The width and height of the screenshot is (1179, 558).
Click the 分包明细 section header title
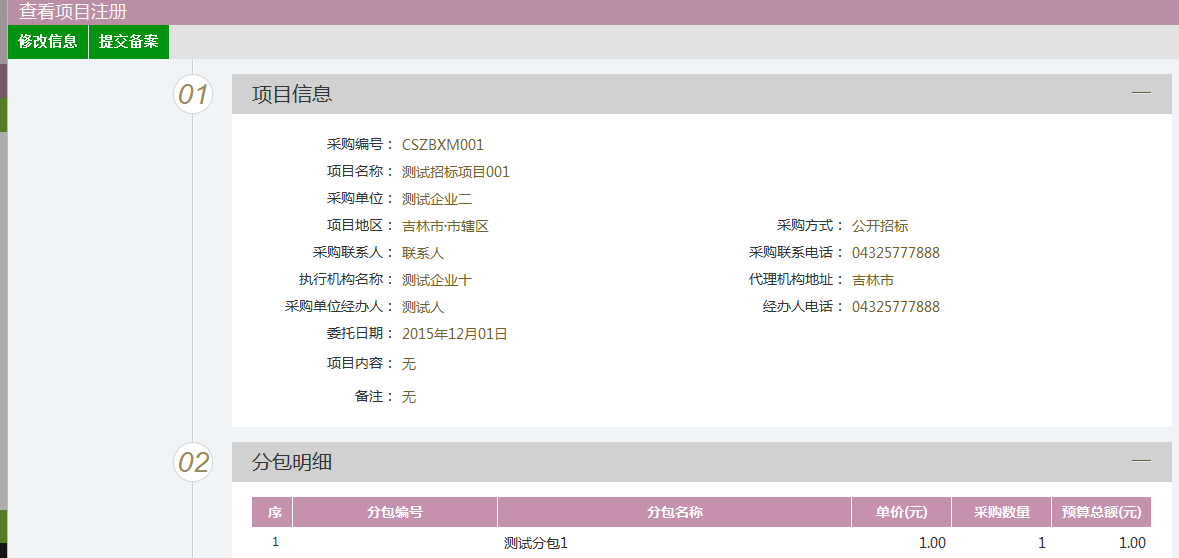[292, 462]
